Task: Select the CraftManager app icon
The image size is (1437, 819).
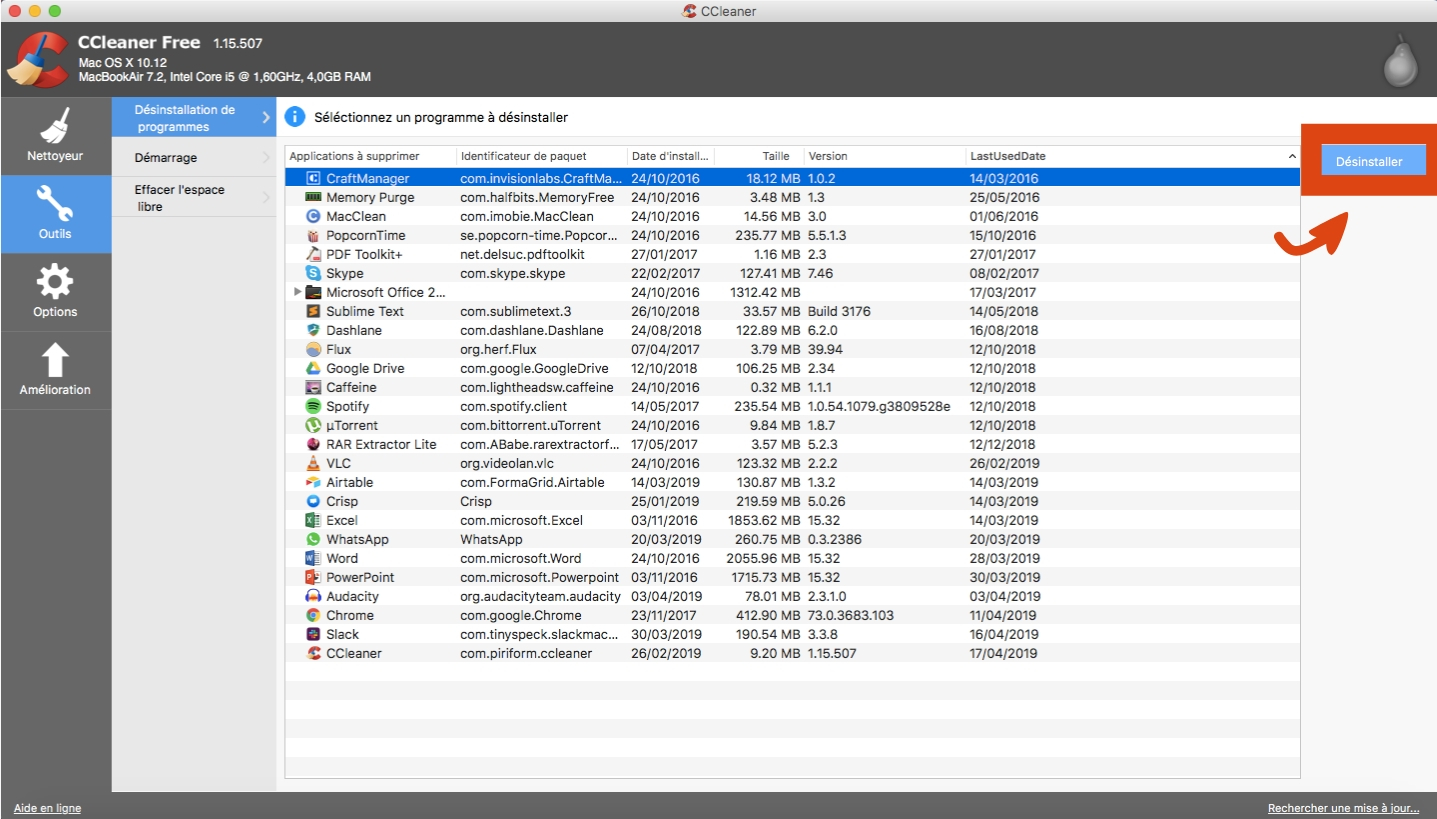Action: (x=312, y=178)
